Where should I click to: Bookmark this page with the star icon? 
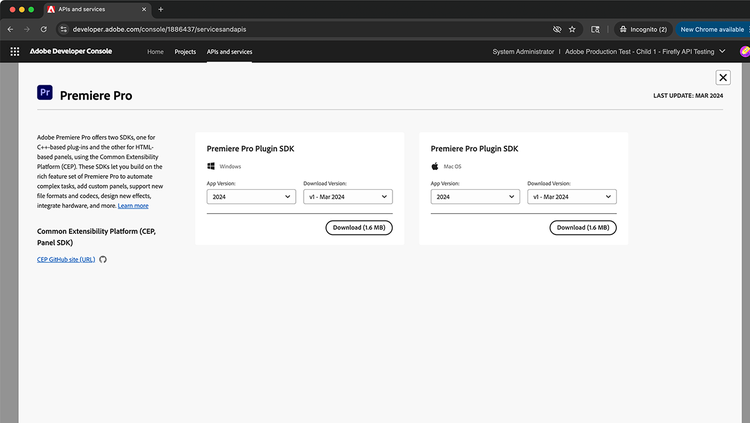point(572,29)
